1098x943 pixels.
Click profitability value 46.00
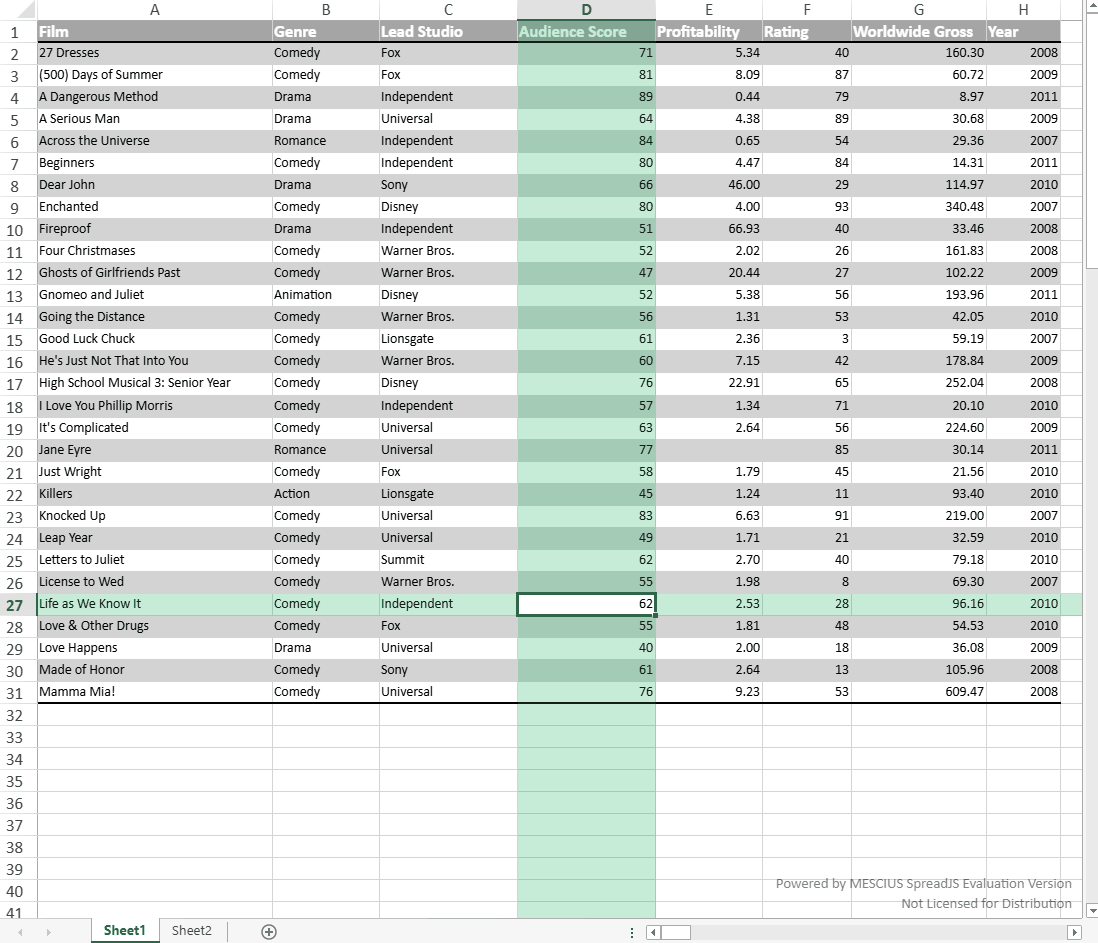[709, 185]
